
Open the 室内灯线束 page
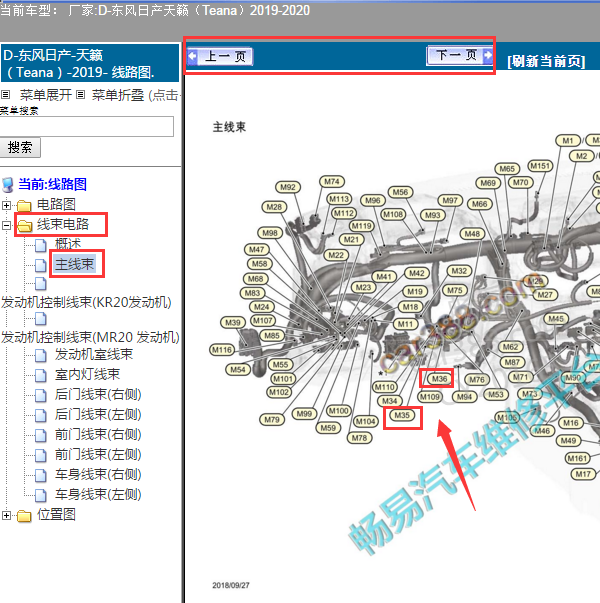click(x=87, y=374)
